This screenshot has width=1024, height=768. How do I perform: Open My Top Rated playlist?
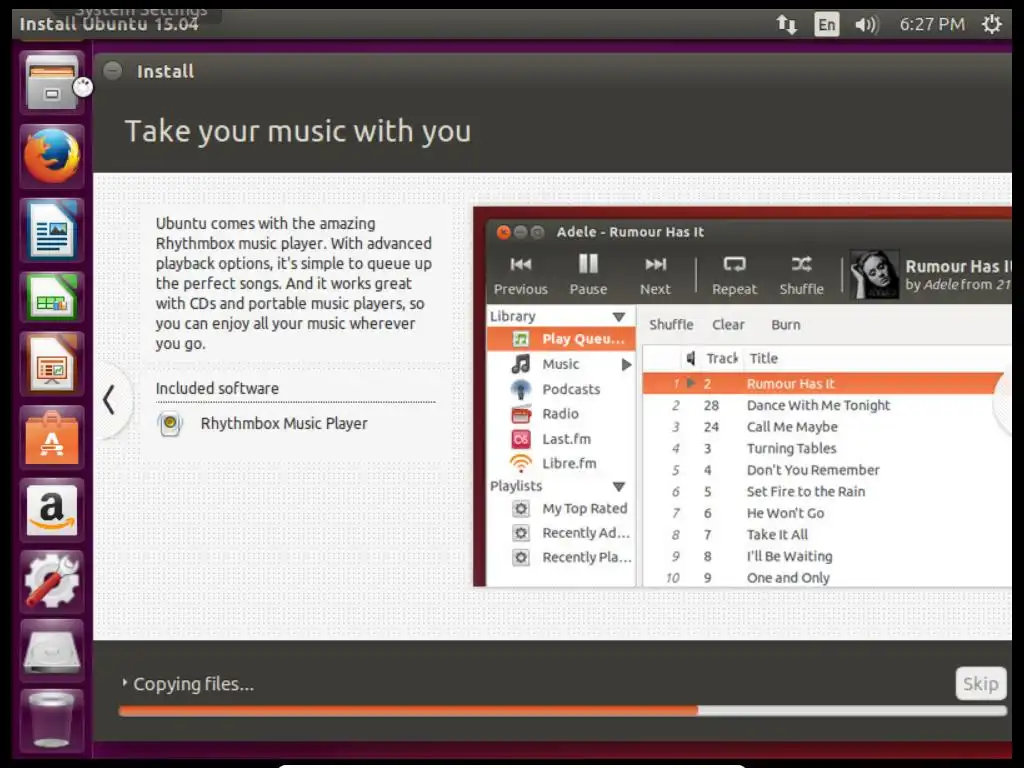[x=561, y=509]
